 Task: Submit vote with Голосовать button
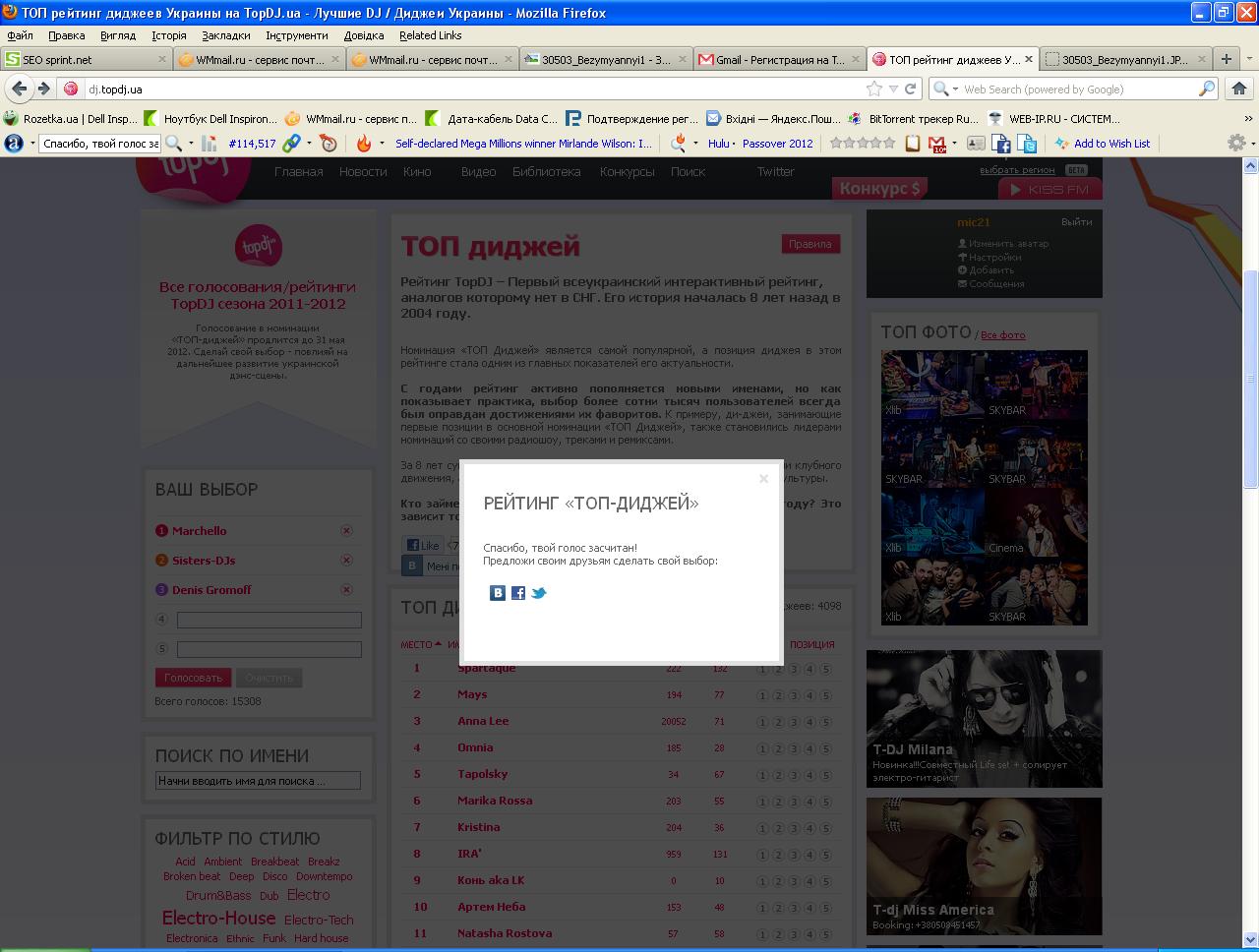194,678
